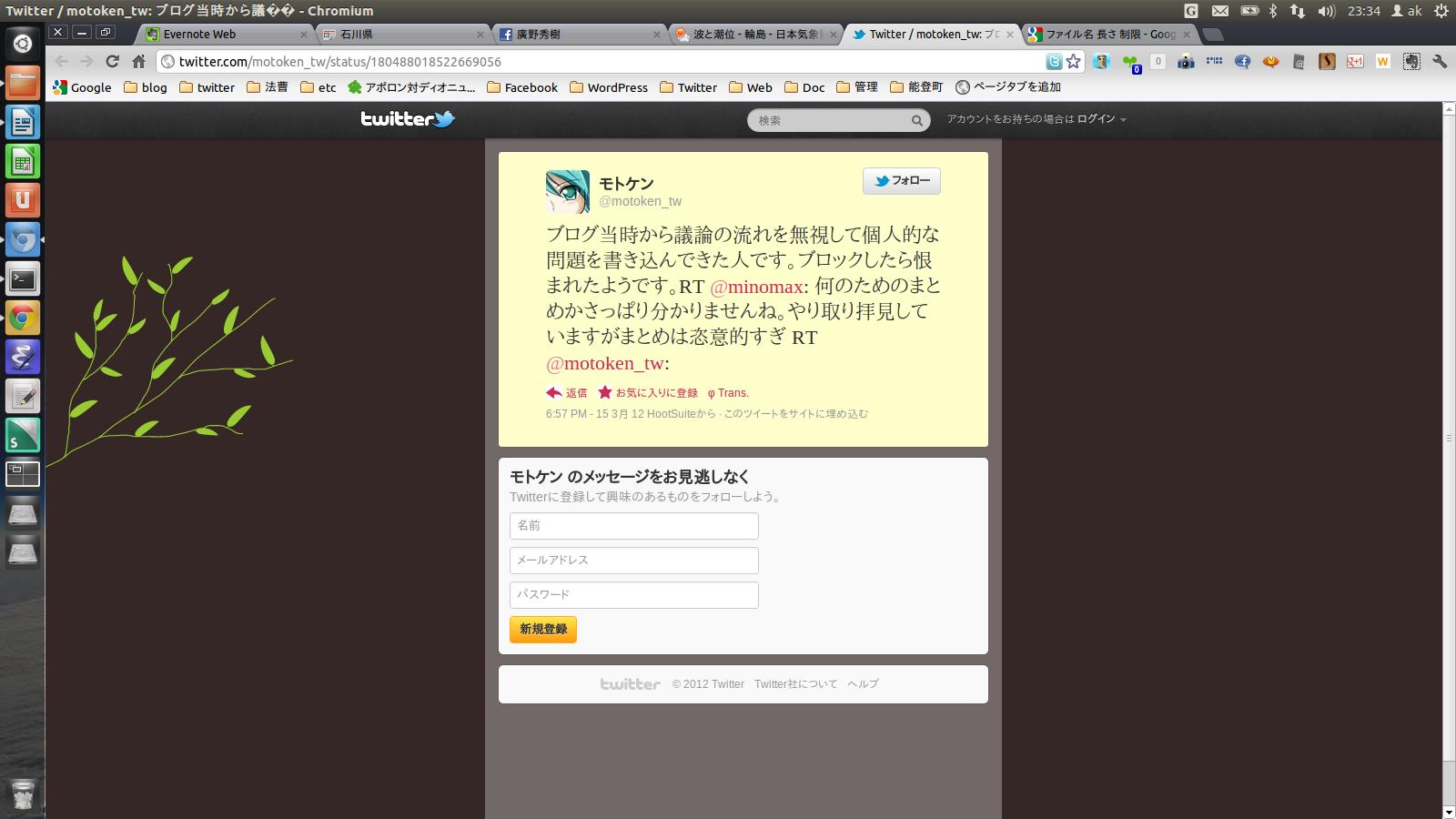Viewport: 1456px width, 819px height.
Task: Open the WordPress bookmarks folder
Action: point(609,87)
